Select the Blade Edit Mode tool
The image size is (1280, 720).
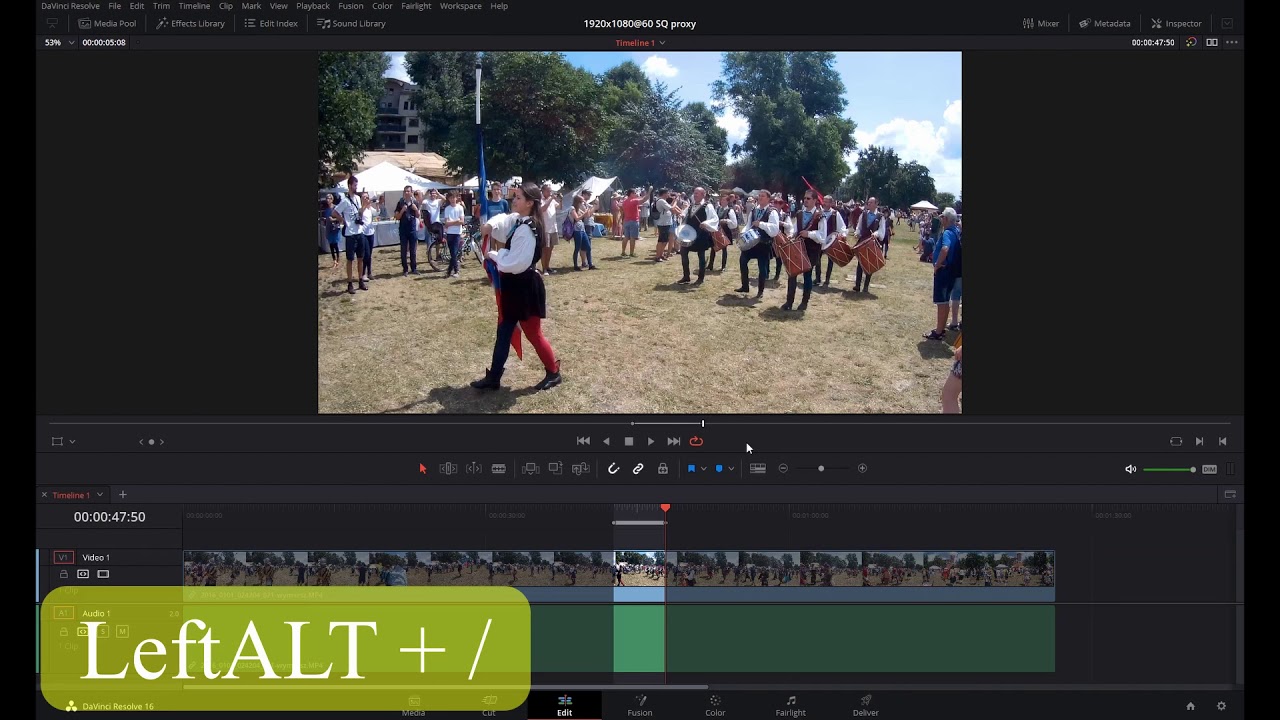(x=498, y=468)
